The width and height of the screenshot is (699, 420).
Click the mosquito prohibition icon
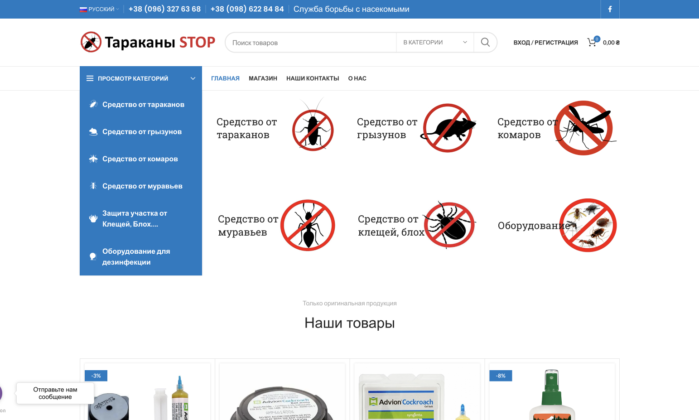point(583,127)
